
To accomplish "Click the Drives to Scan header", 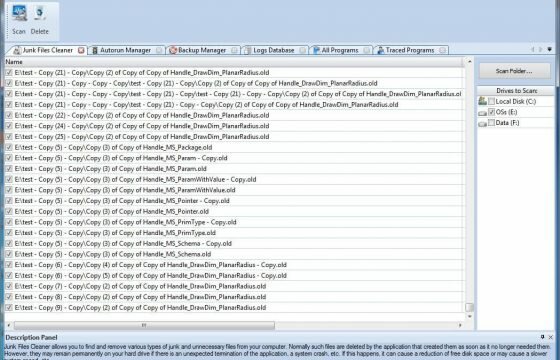I will click(x=516, y=91).
